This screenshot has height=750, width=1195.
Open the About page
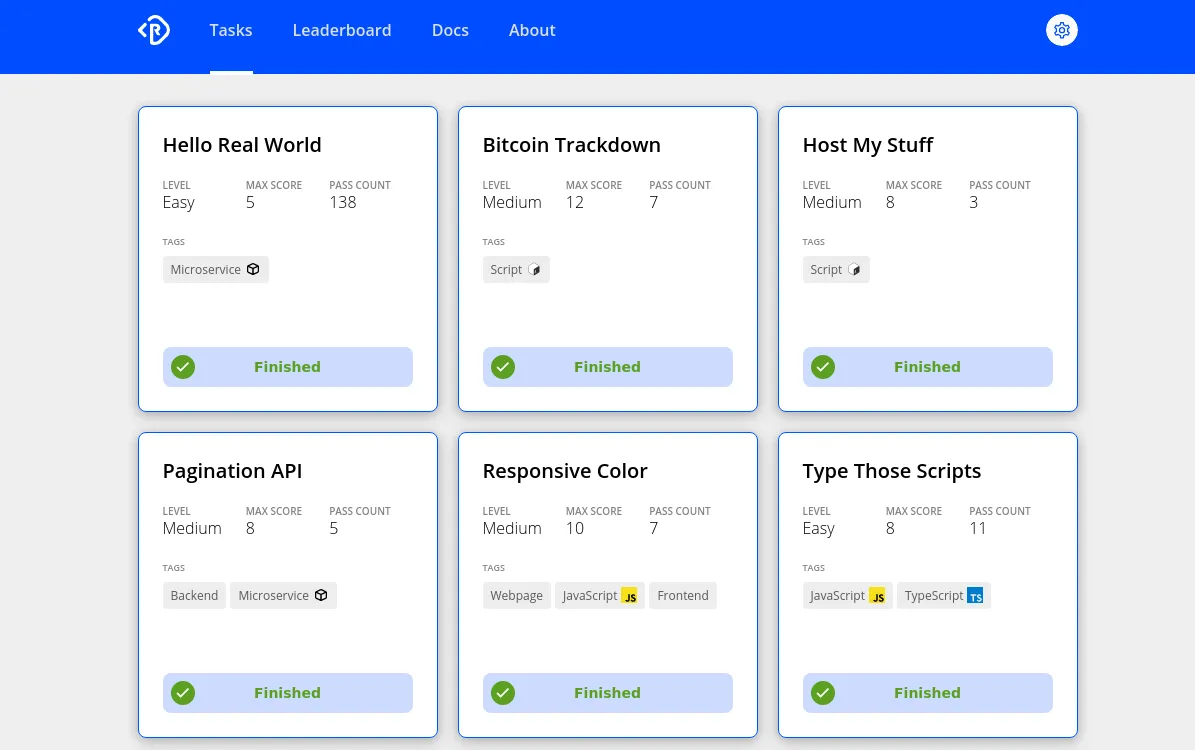point(532,30)
